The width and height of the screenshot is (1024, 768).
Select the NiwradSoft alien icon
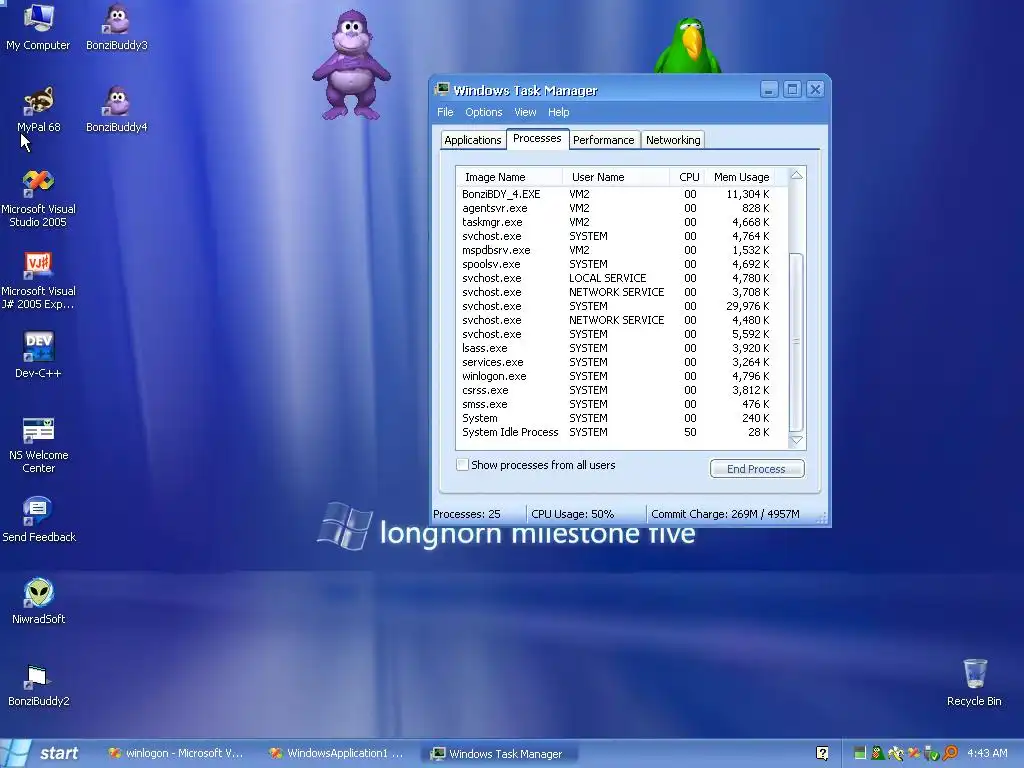pos(39,601)
